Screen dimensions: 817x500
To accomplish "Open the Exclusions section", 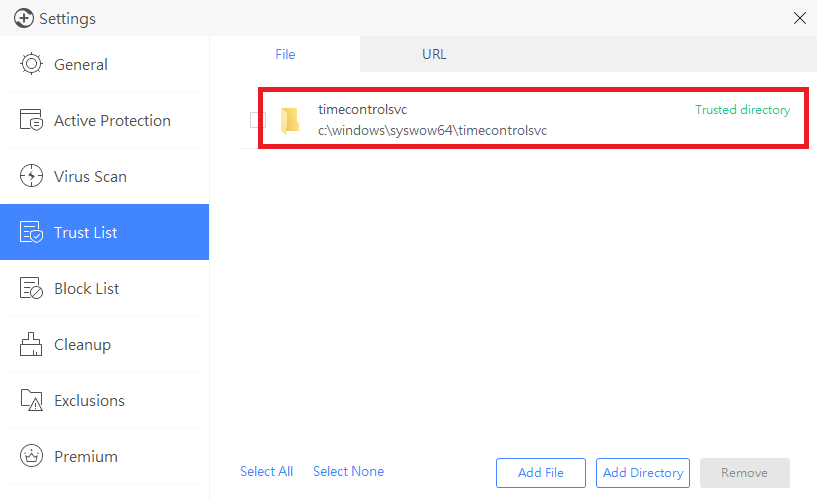I will point(104,400).
